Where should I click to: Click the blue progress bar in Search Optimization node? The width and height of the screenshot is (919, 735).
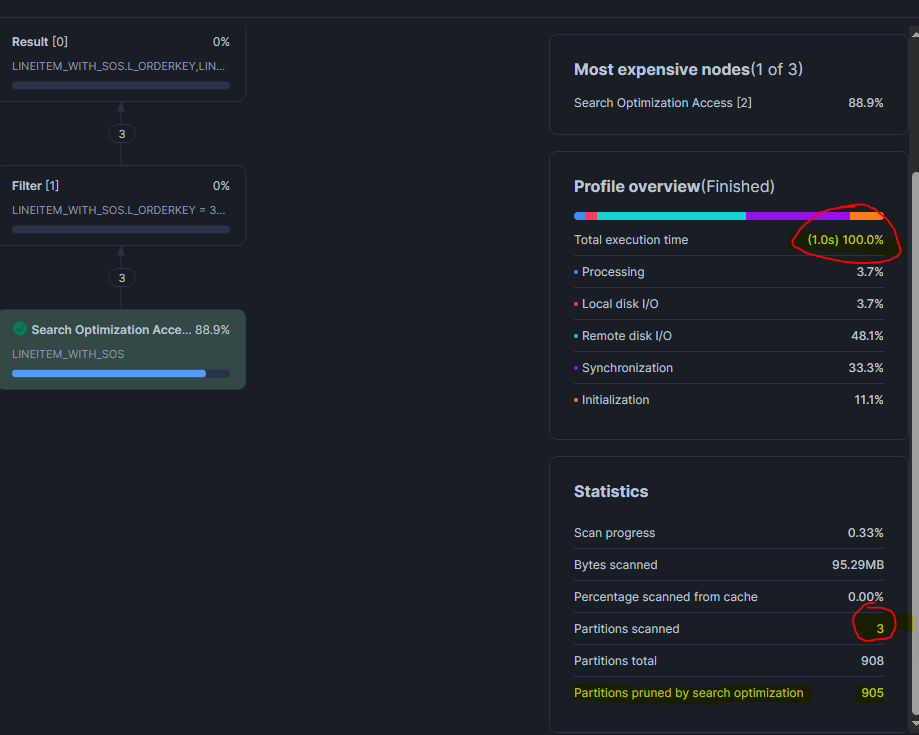(x=109, y=373)
